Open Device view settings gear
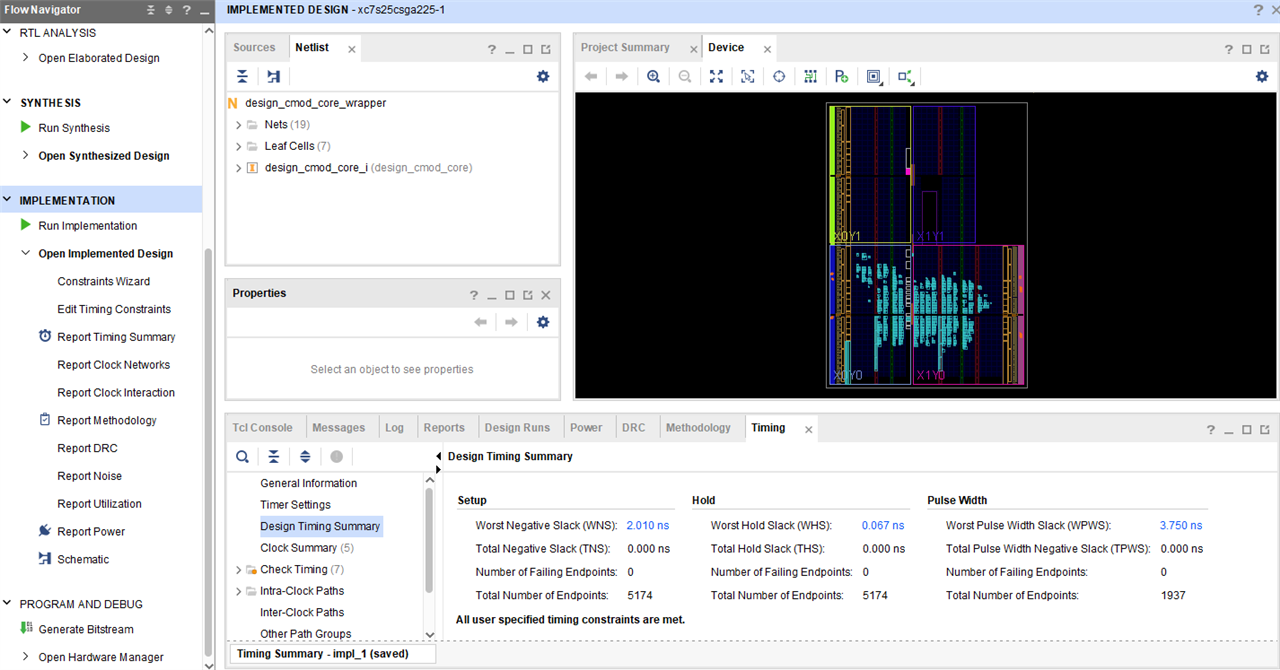The width and height of the screenshot is (1280, 670). 1262,76
